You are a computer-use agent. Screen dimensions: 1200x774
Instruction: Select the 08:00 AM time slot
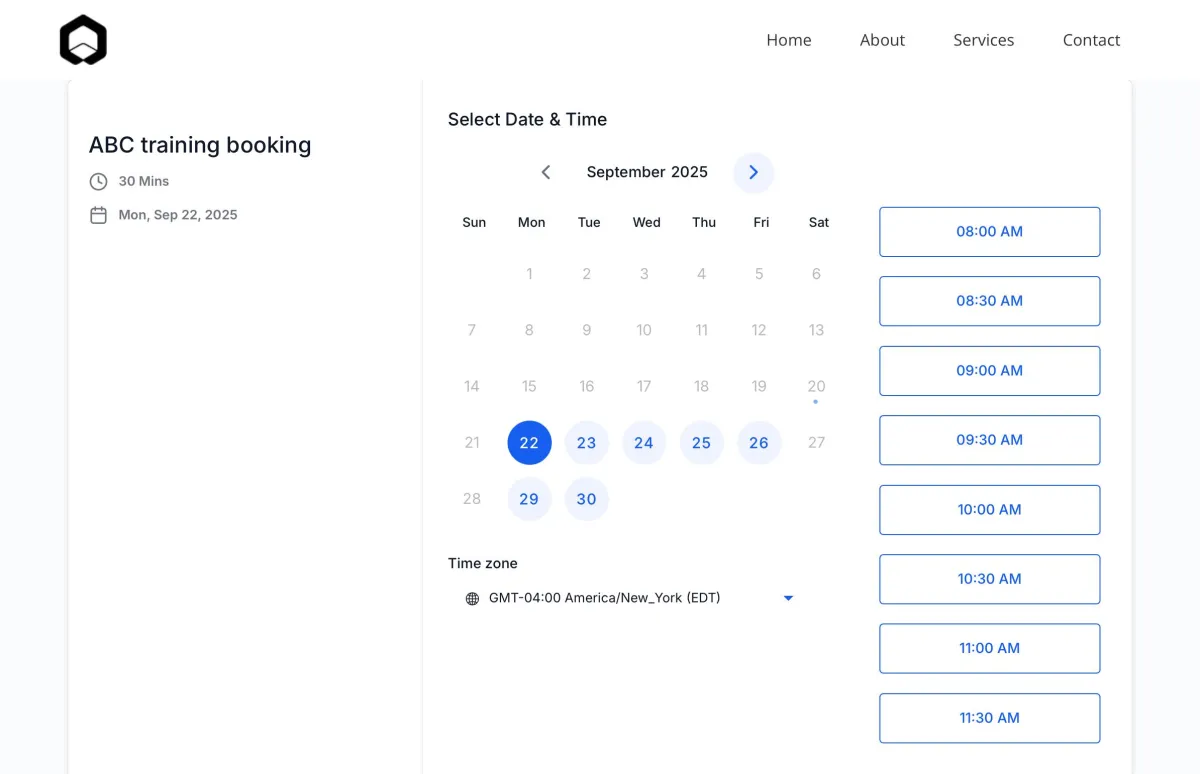[989, 231]
